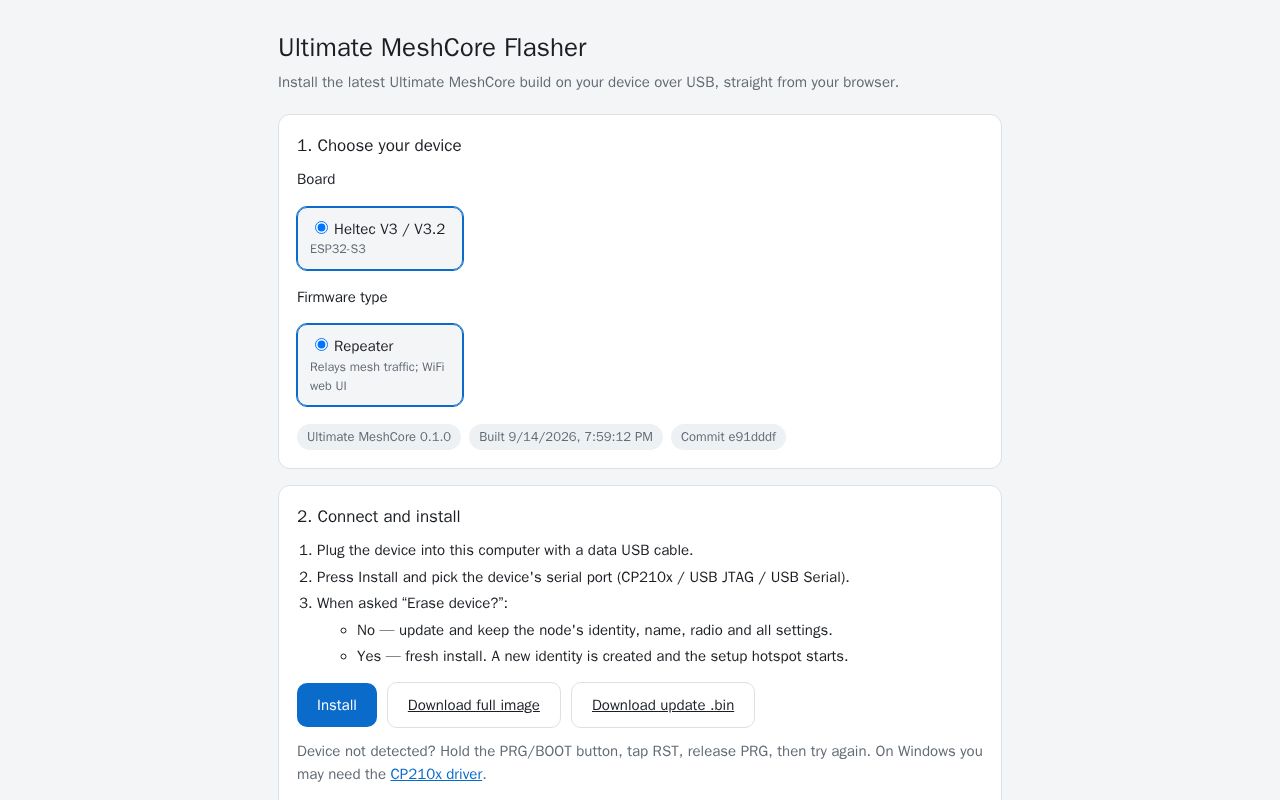The image size is (1280, 800).
Task: Click the ESP32-S3 label on board card
Action: click(x=338, y=249)
